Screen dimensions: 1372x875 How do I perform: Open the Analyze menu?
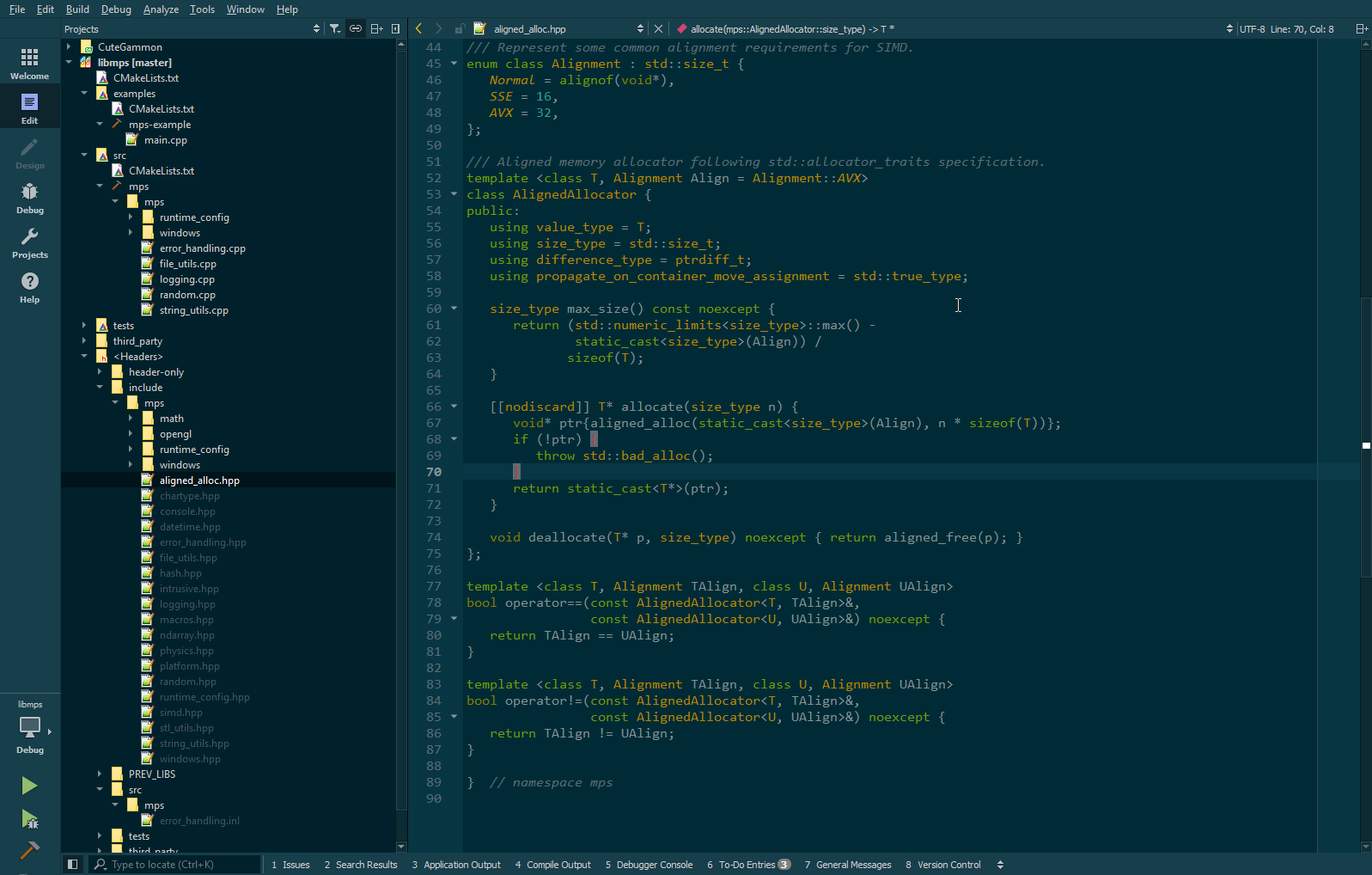(x=161, y=9)
